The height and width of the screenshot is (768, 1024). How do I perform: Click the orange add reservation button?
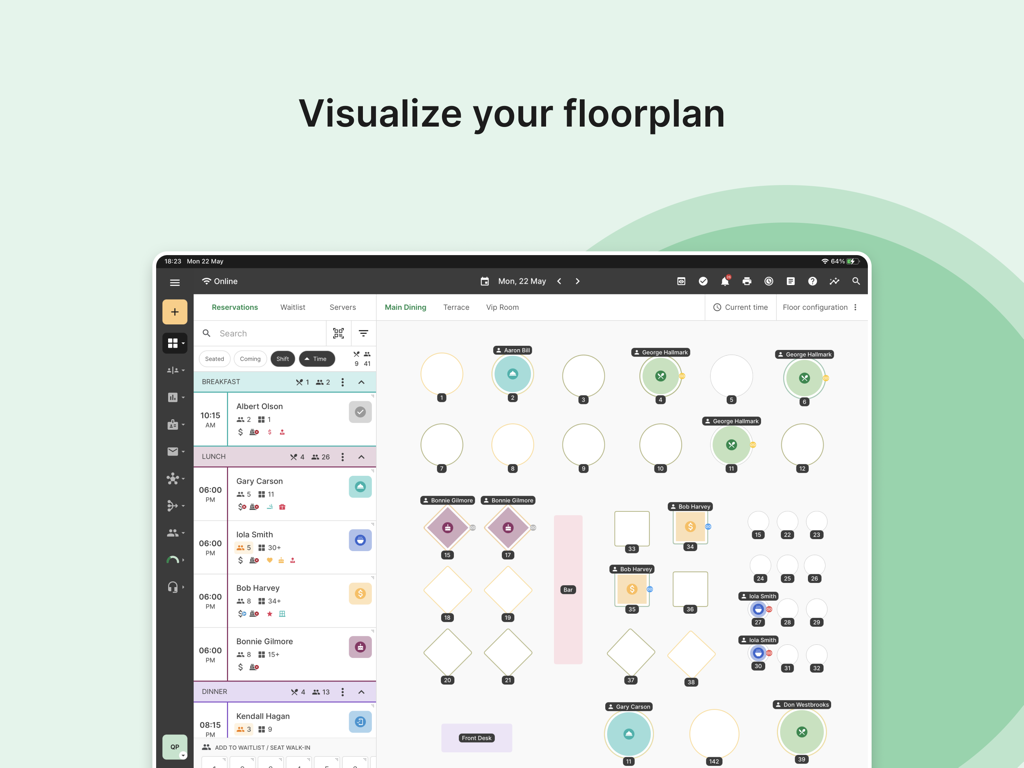(x=175, y=312)
